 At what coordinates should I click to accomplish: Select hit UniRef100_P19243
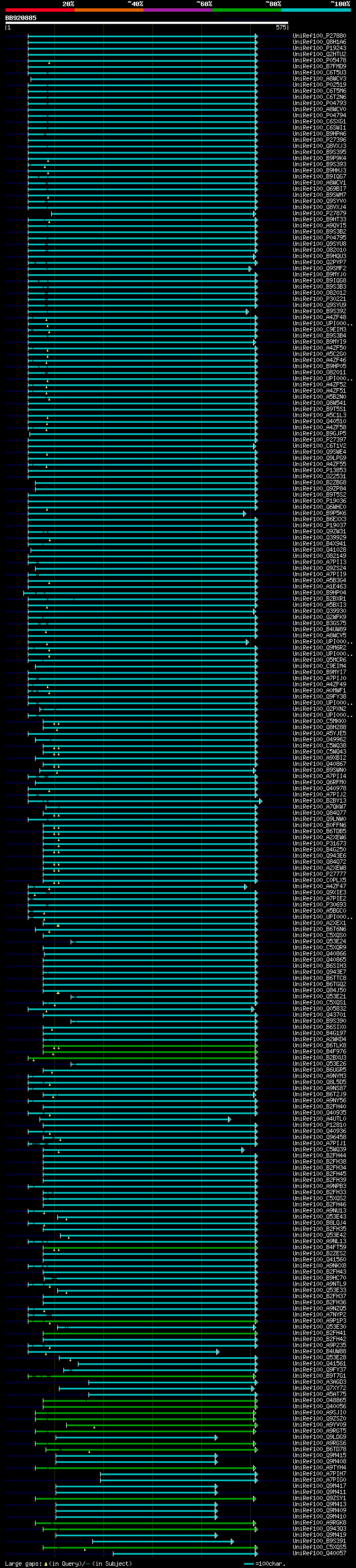pos(319,48)
